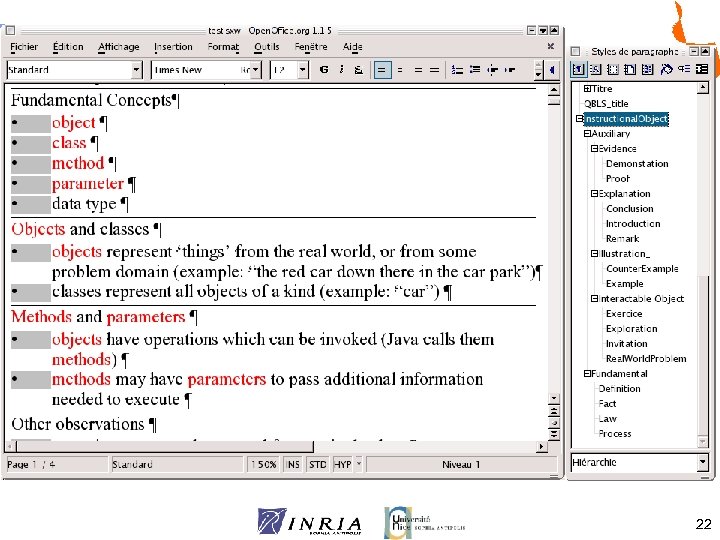720x540 pixels.
Task: Click the 150% zoom status field
Action: point(264,464)
